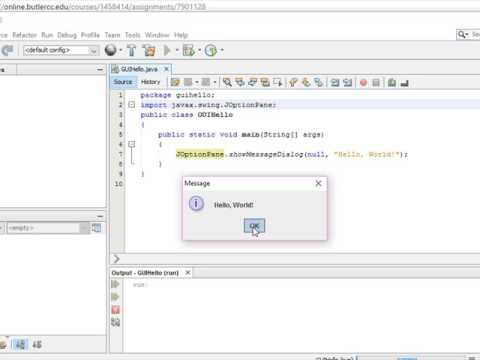Click the globe browser icon
Screen dimensions: 480x360
(x=111, y=50)
